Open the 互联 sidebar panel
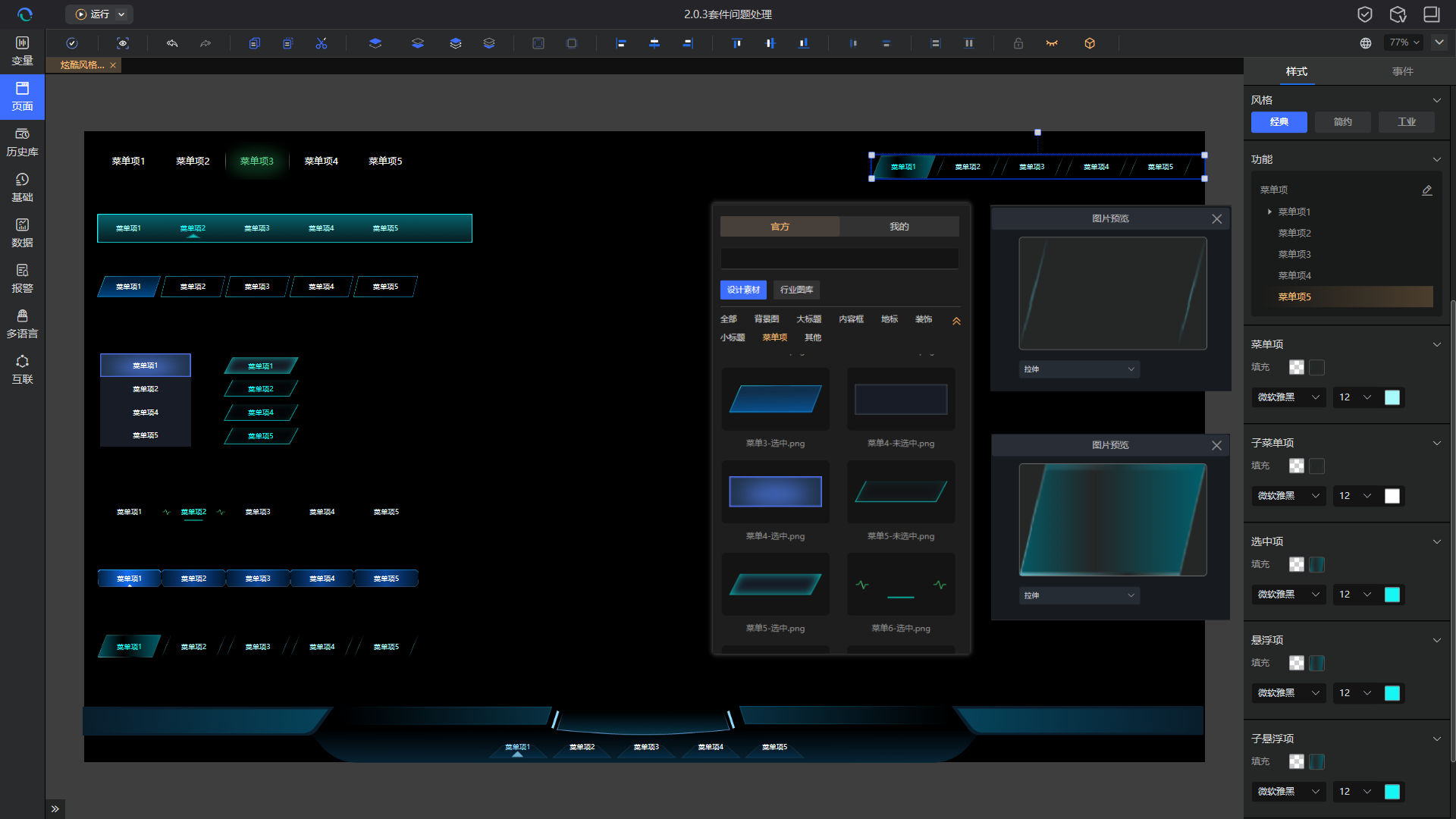Screen dimensions: 1456x819 point(22,369)
